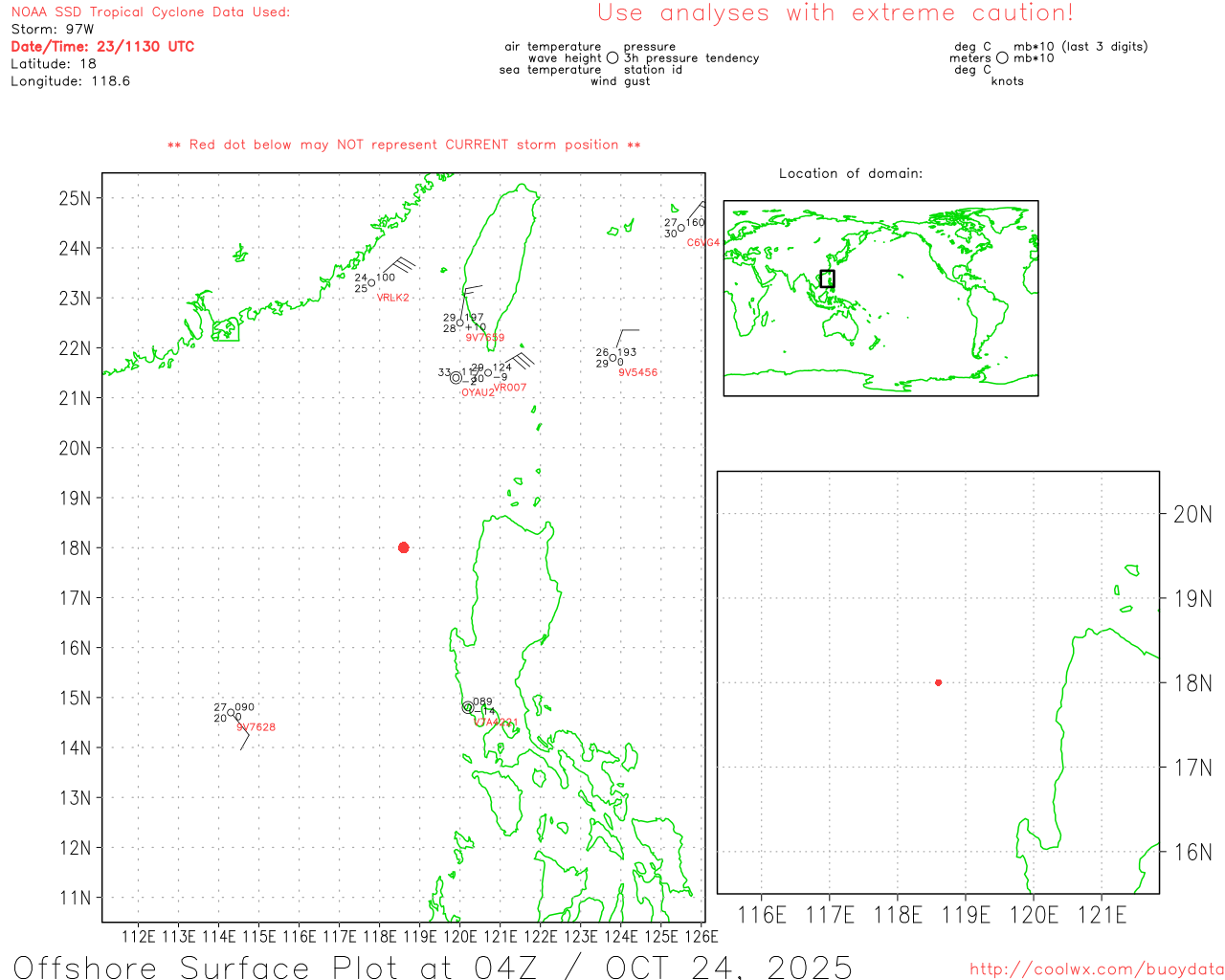Open the coolwx.com buoydata link
This screenshot has width=1225, height=980.
(x=1096, y=969)
